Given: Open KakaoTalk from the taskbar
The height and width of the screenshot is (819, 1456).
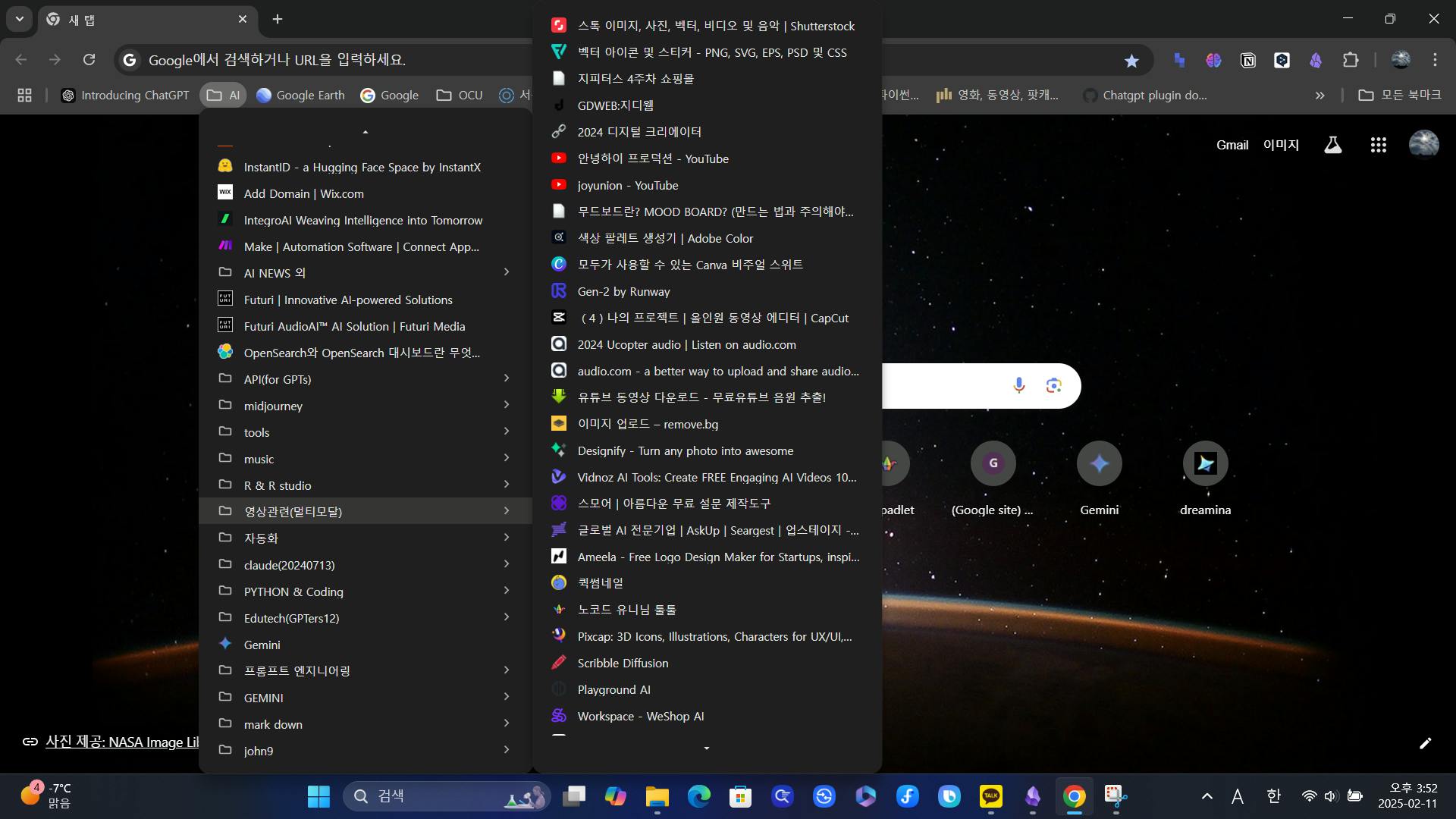Looking at the screenshot, I should tap(990, 796).
